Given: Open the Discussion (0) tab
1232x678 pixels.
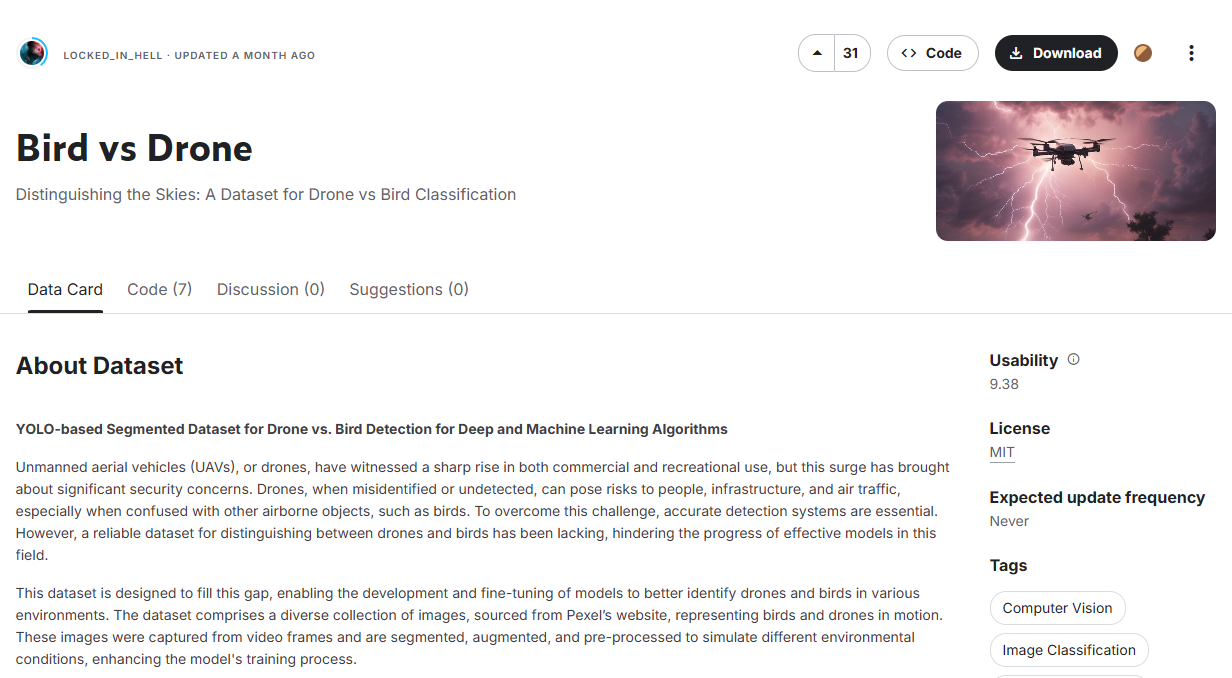Looking at the screenshot, I should (x=270, y=289).
